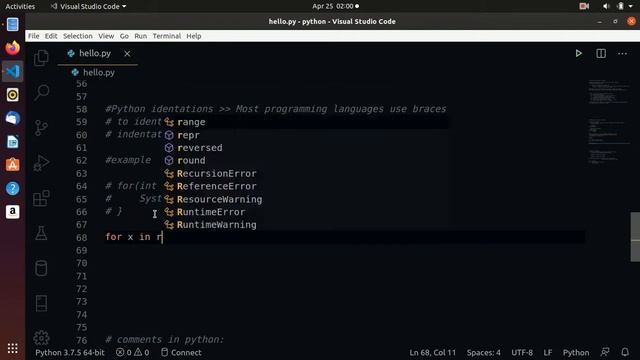Choose RuntimeError from autocomplete list

305,212
